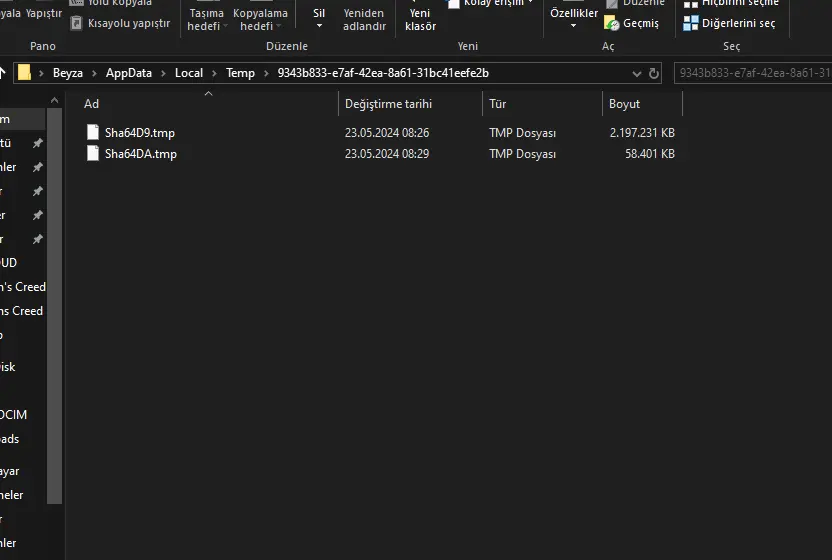The height and width of the screenshot is (560, 832).
Task: Click the Kısayolu yapıştır icon
Action: [x=76, y=23]
